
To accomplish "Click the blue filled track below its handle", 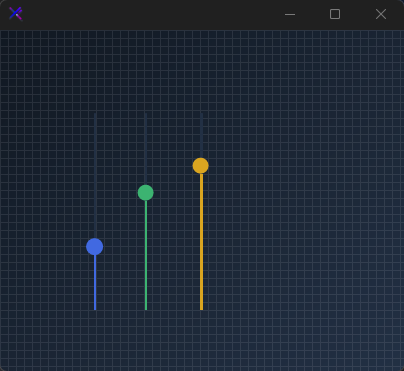I will [x=95, y=283].
